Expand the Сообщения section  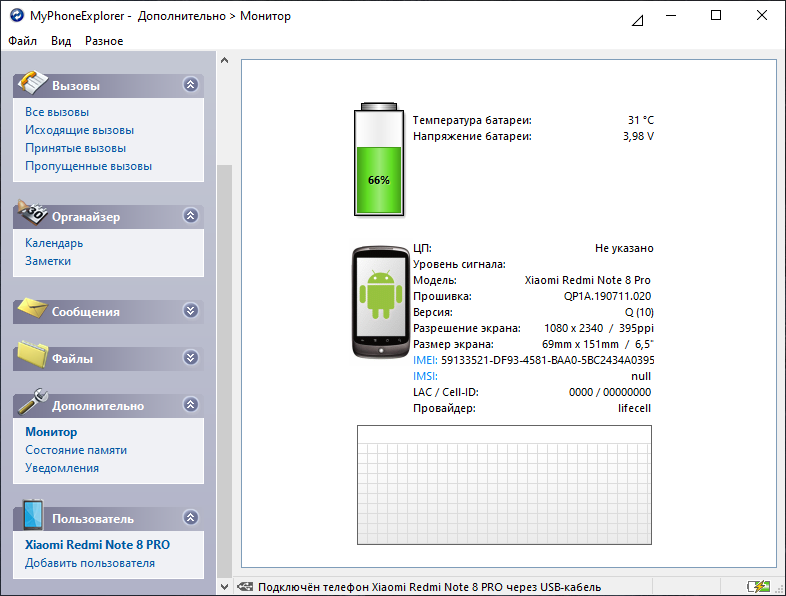(190, 310)
